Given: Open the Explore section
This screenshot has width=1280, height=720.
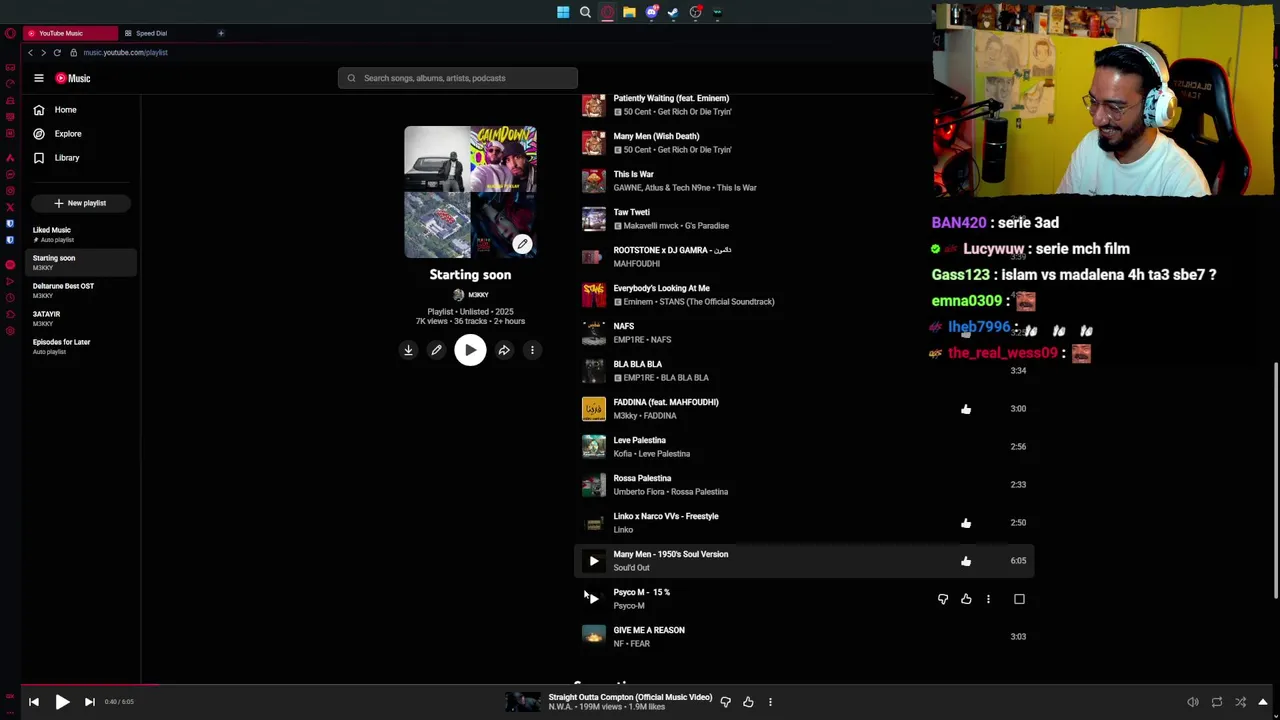Looking at the screenshot, I should click(68, 134).
